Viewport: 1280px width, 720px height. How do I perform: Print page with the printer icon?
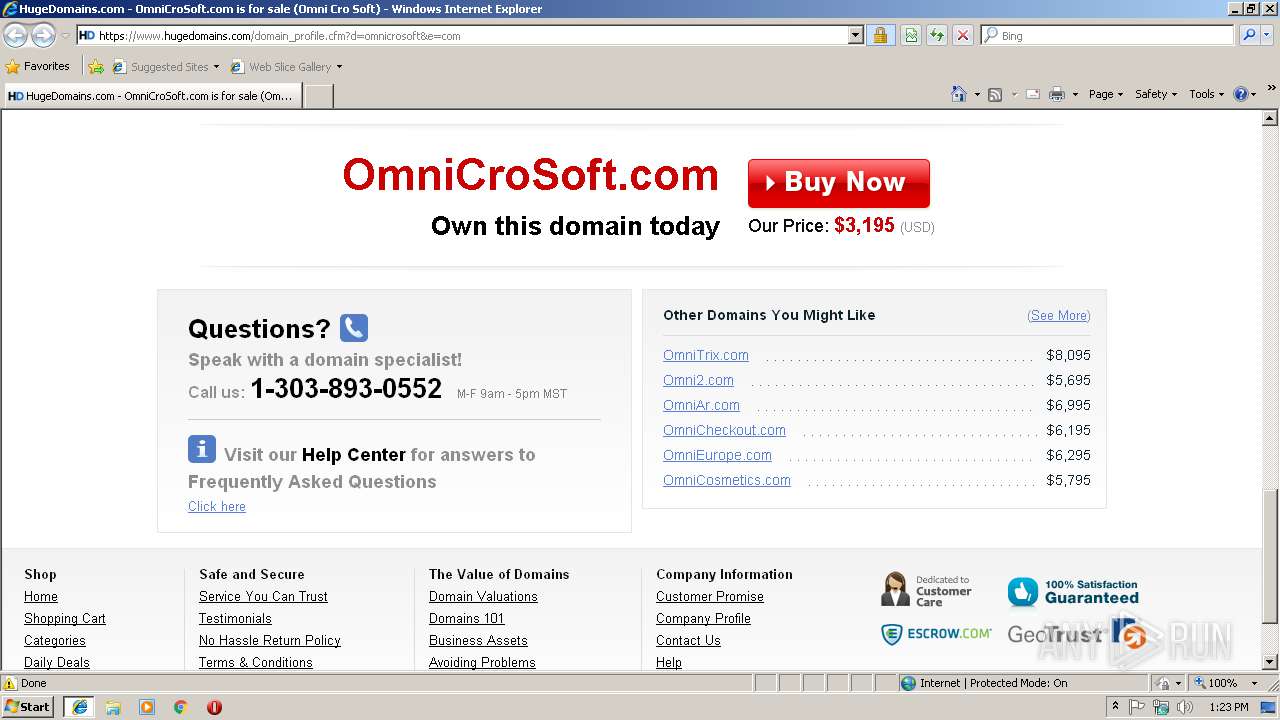(x=1057, y=94)
